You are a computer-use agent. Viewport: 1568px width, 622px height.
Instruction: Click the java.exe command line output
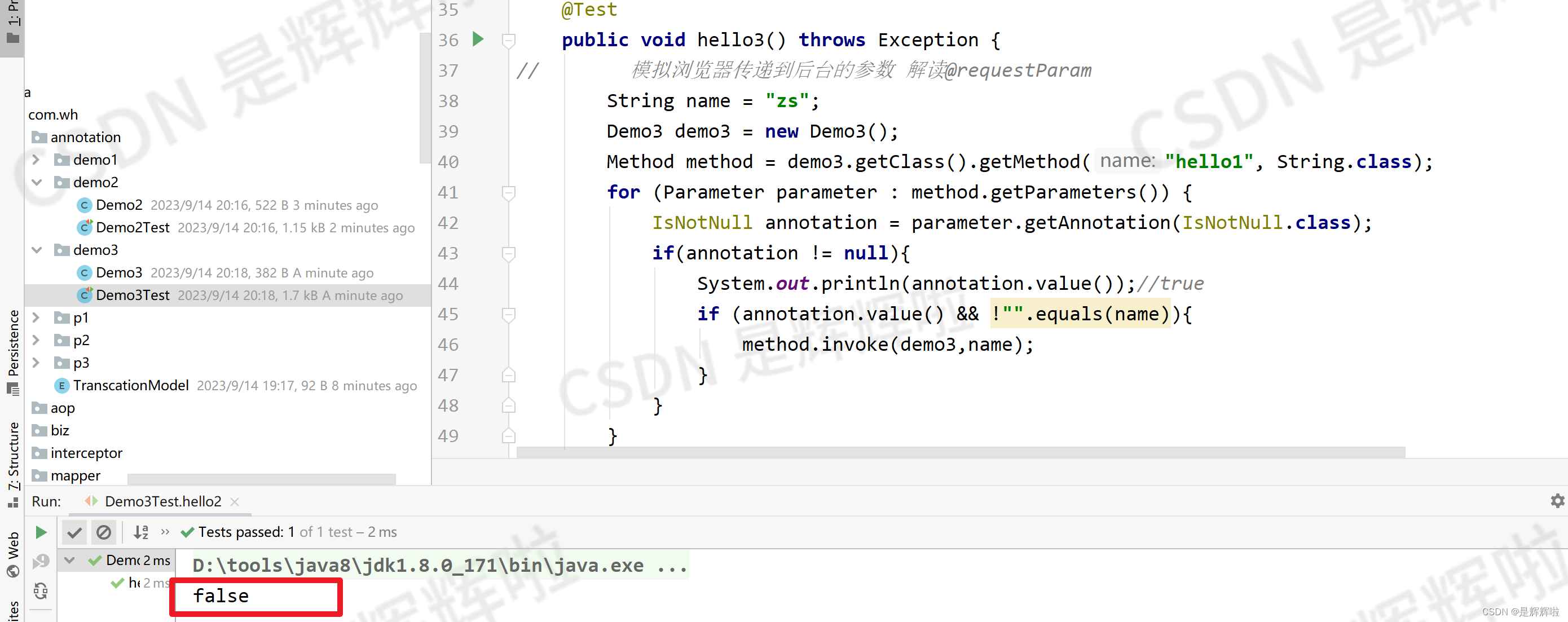click(439, 566)
